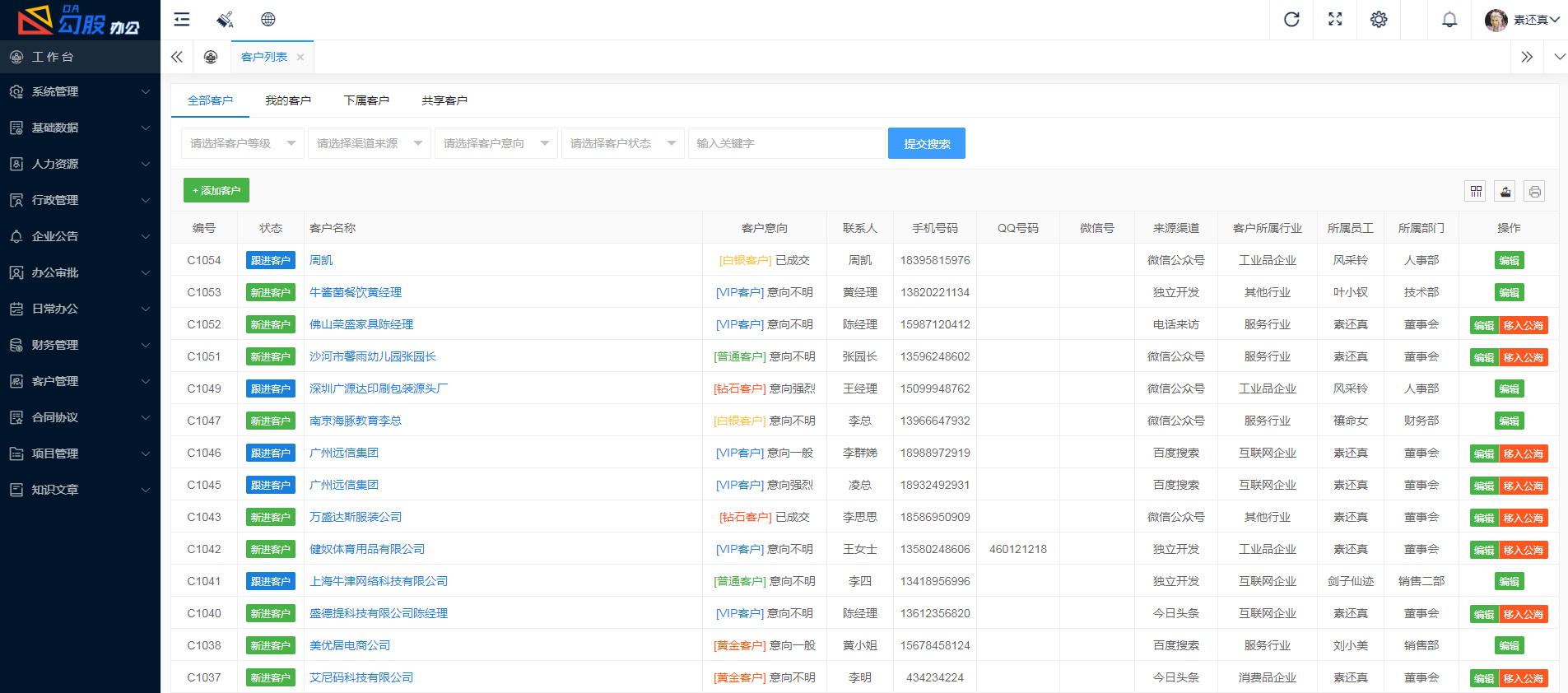The width and height of the screenshot is (1568, 693).
Task: Collapse the sidebar menu toggle icon
Action: [182, 20]
